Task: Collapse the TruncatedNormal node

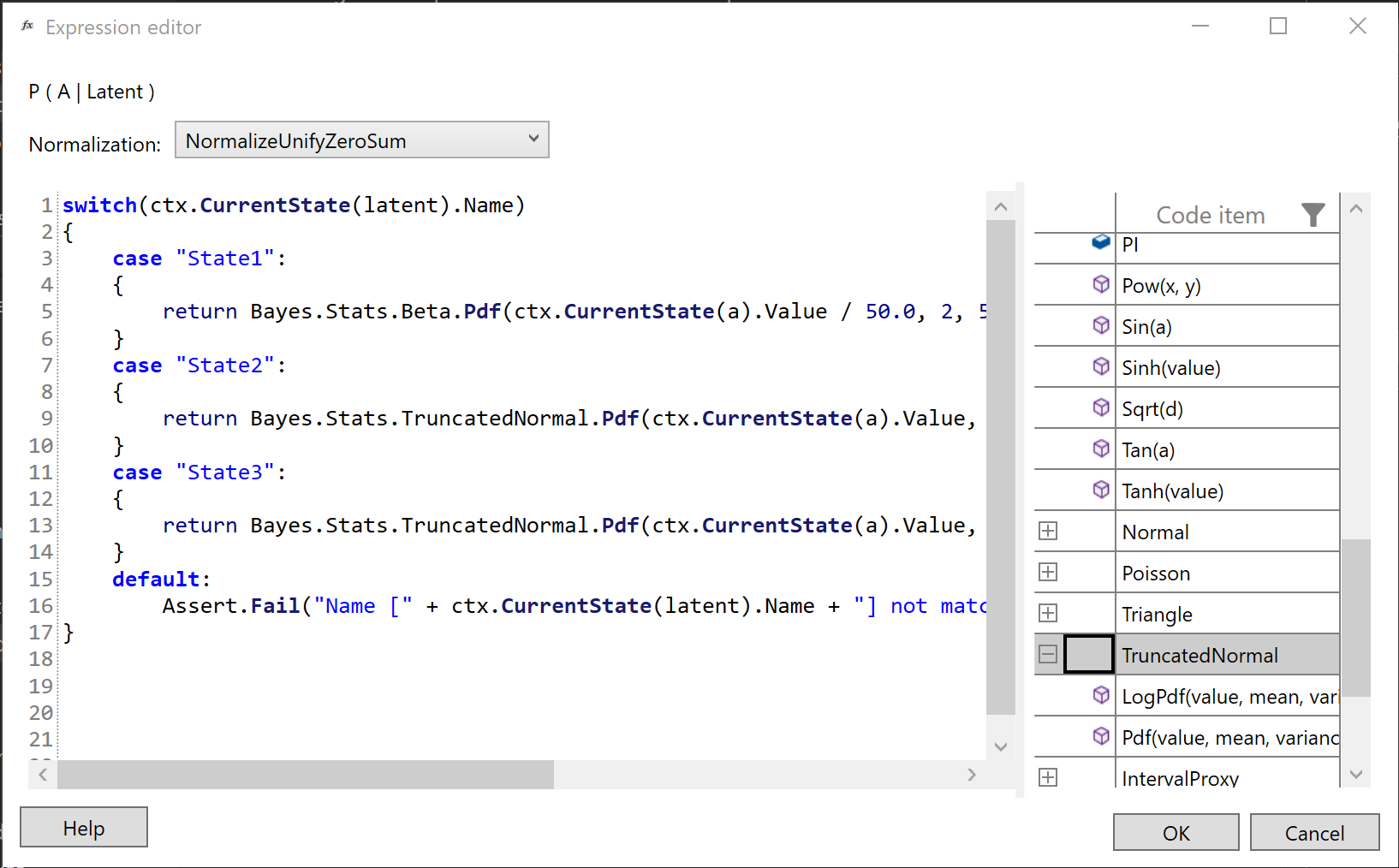Action: pos(1048,653)
